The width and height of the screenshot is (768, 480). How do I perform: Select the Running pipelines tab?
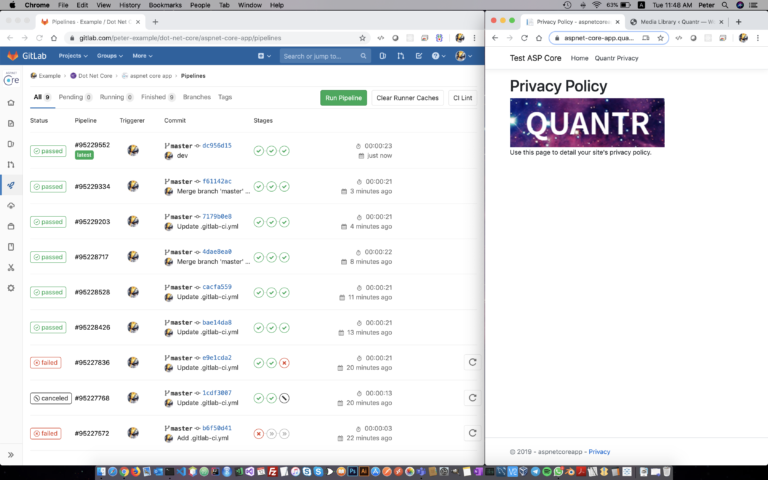[117, 97]
